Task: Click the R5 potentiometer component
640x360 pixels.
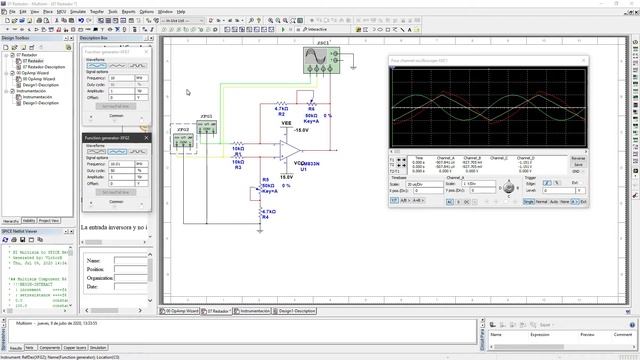Action: pos(260,189)
